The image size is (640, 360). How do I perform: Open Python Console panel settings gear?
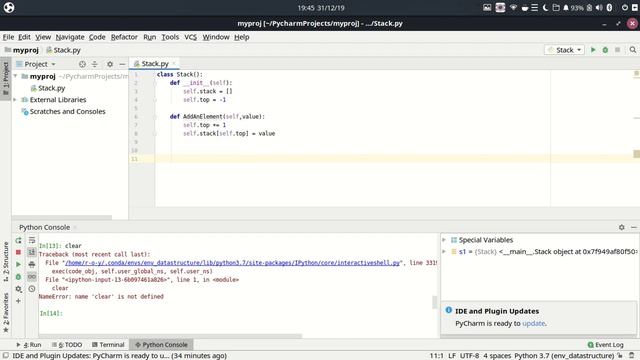[622, 227]
